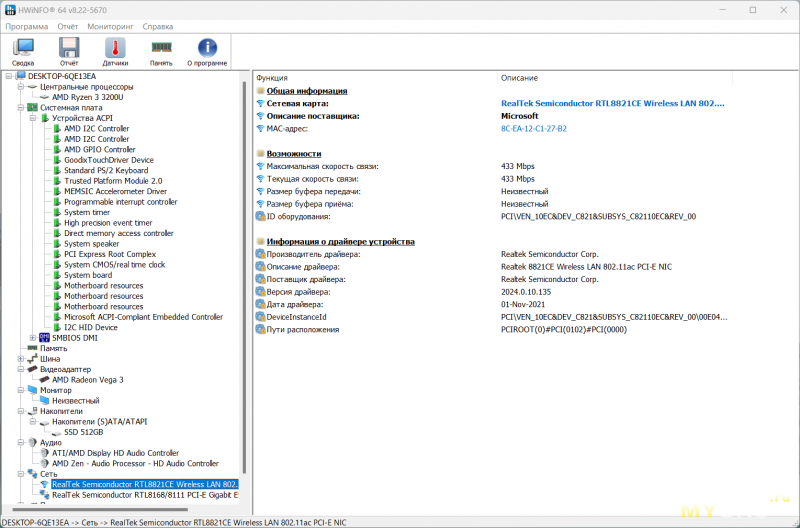Collapse the Сеть node

20,474
